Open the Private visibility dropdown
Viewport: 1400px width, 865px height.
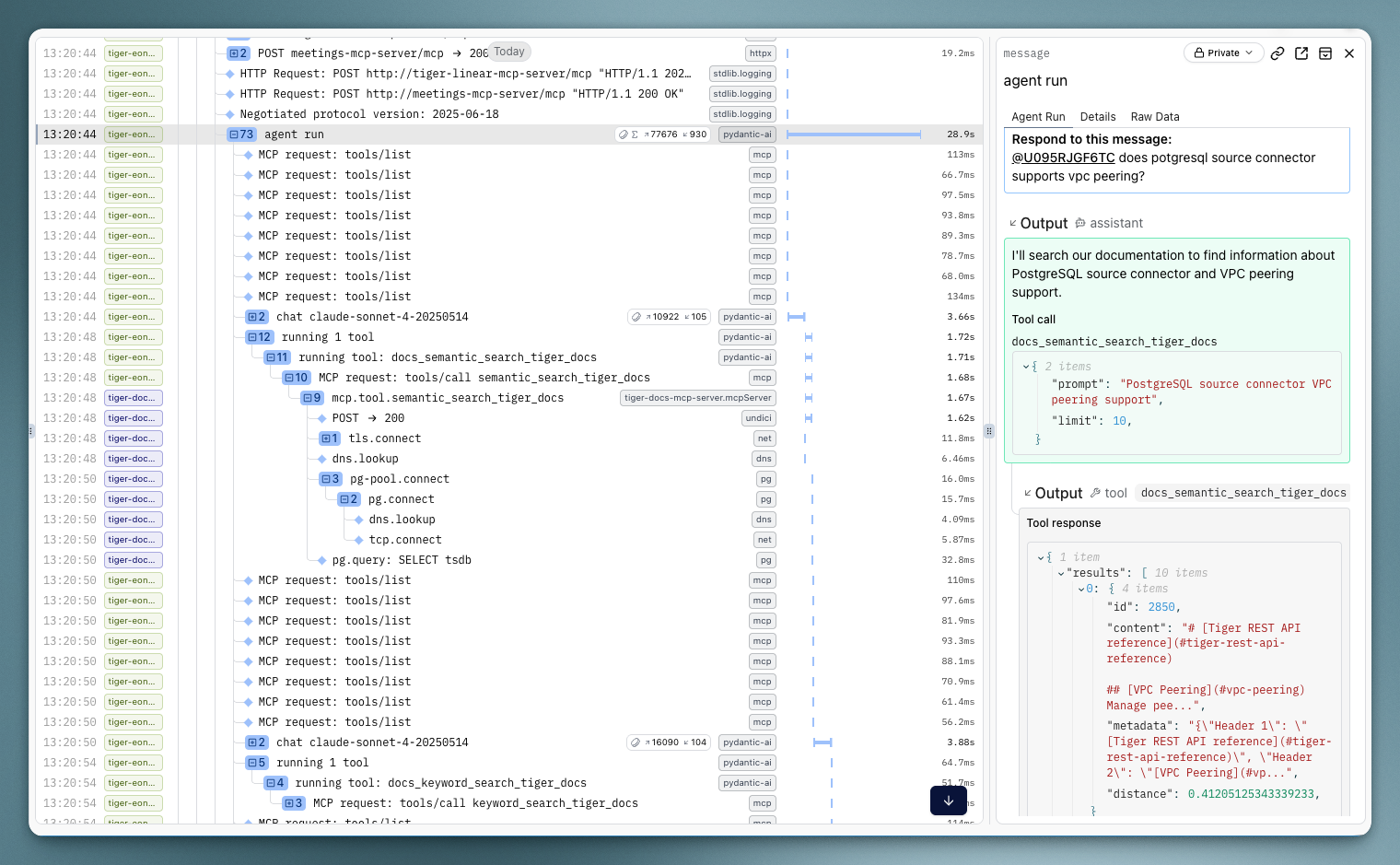1223,53
